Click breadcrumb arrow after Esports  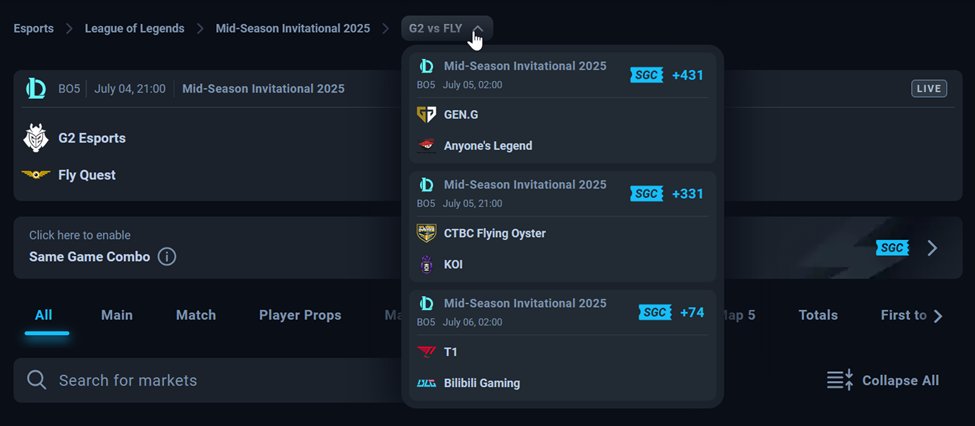click(70, 29)
